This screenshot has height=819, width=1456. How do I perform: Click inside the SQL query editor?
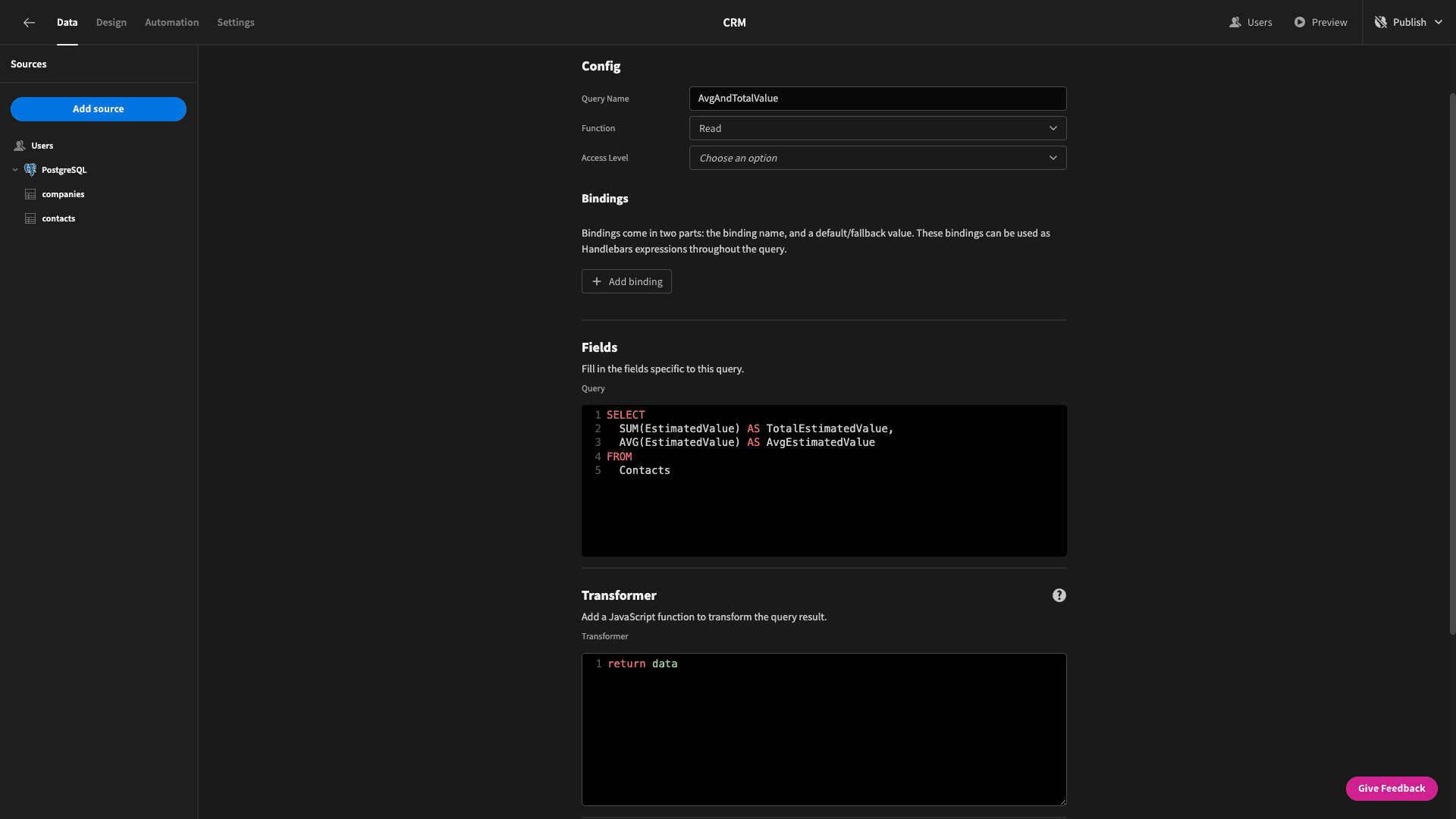[x=824, y=481]
